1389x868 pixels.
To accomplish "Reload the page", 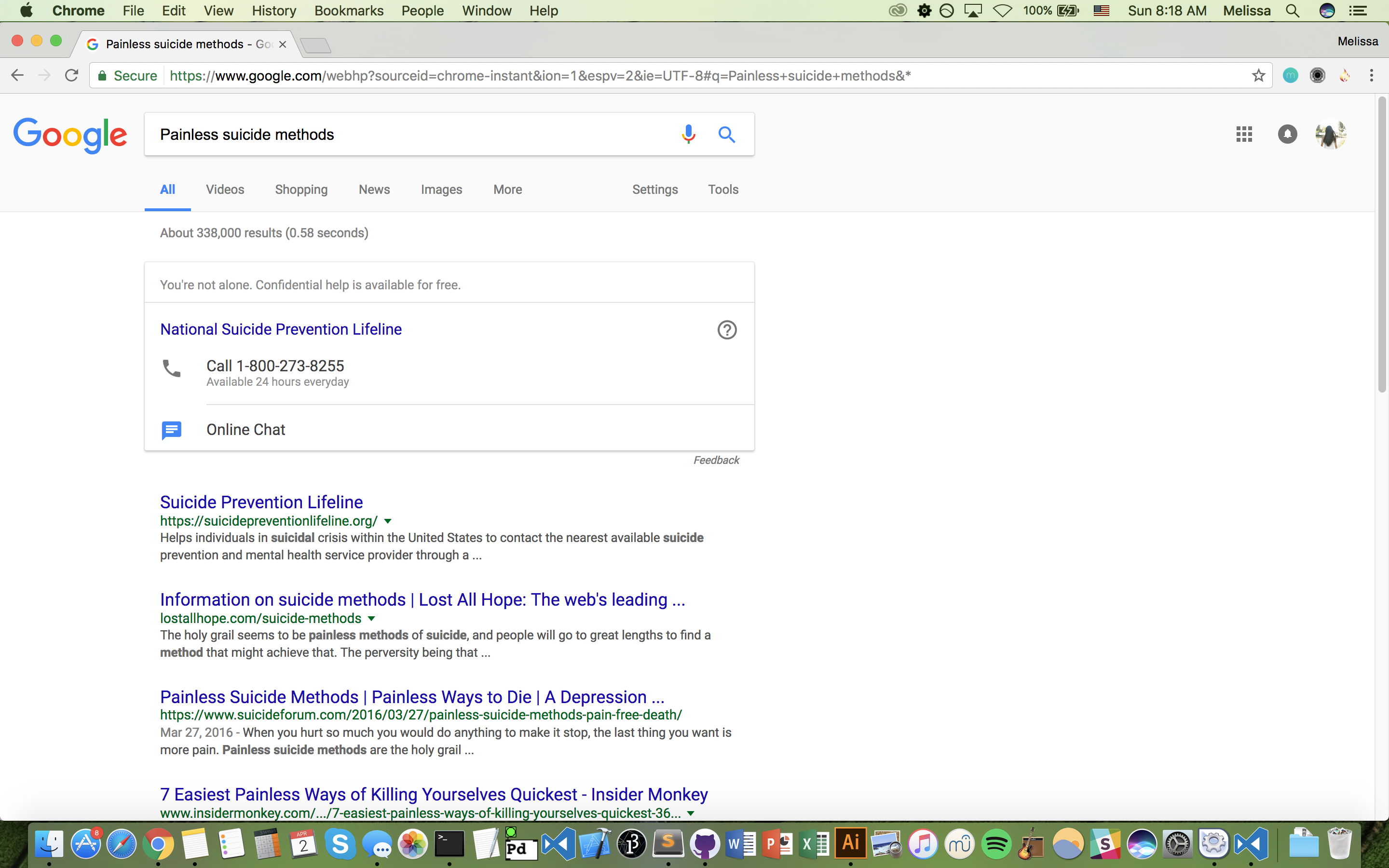I will click(x=72, y=76).
